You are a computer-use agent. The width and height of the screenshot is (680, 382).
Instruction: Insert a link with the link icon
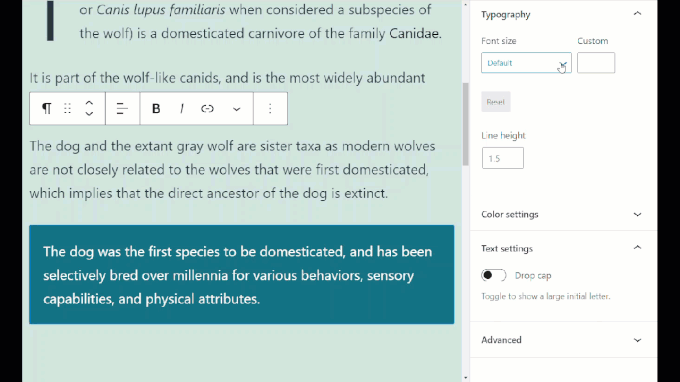207,108
